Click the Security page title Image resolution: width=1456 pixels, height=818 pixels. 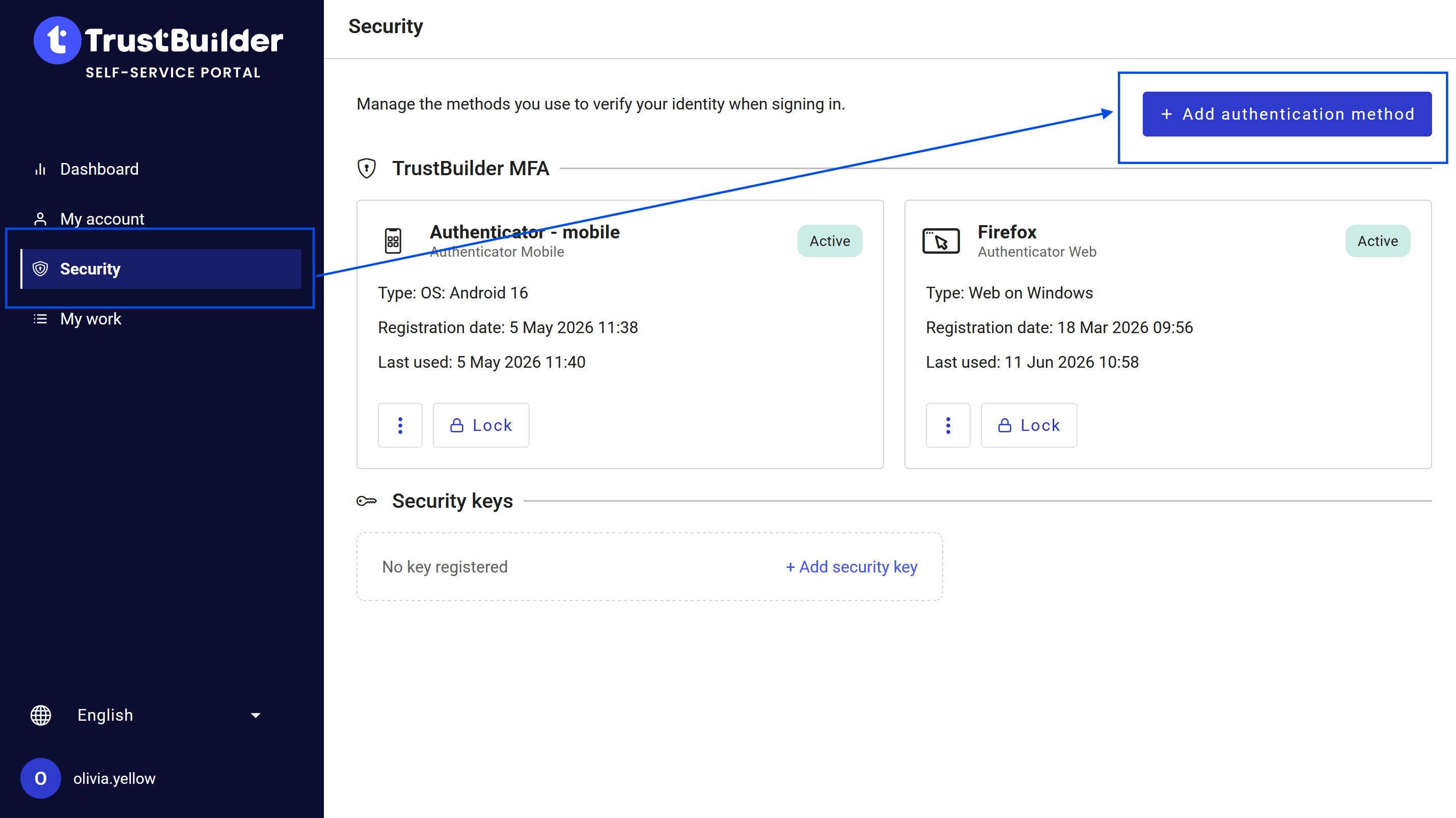point(386,26)
